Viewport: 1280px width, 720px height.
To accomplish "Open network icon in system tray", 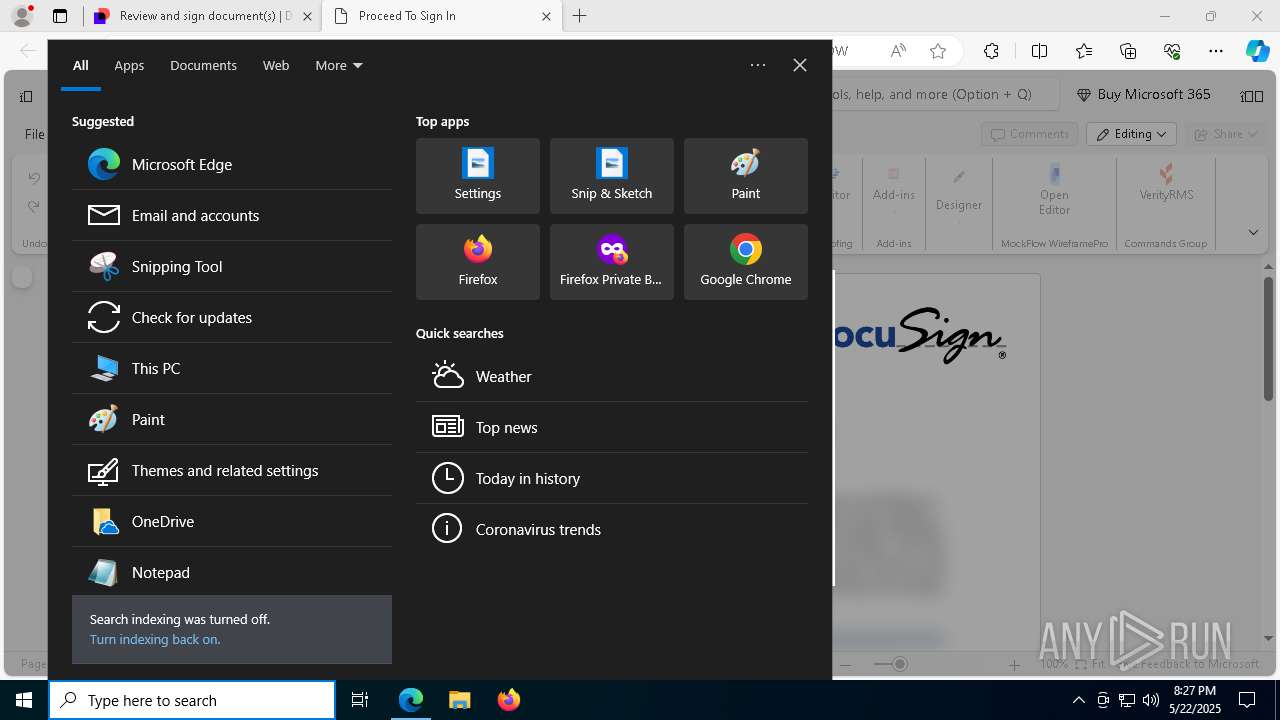I will coord(1127,700).
